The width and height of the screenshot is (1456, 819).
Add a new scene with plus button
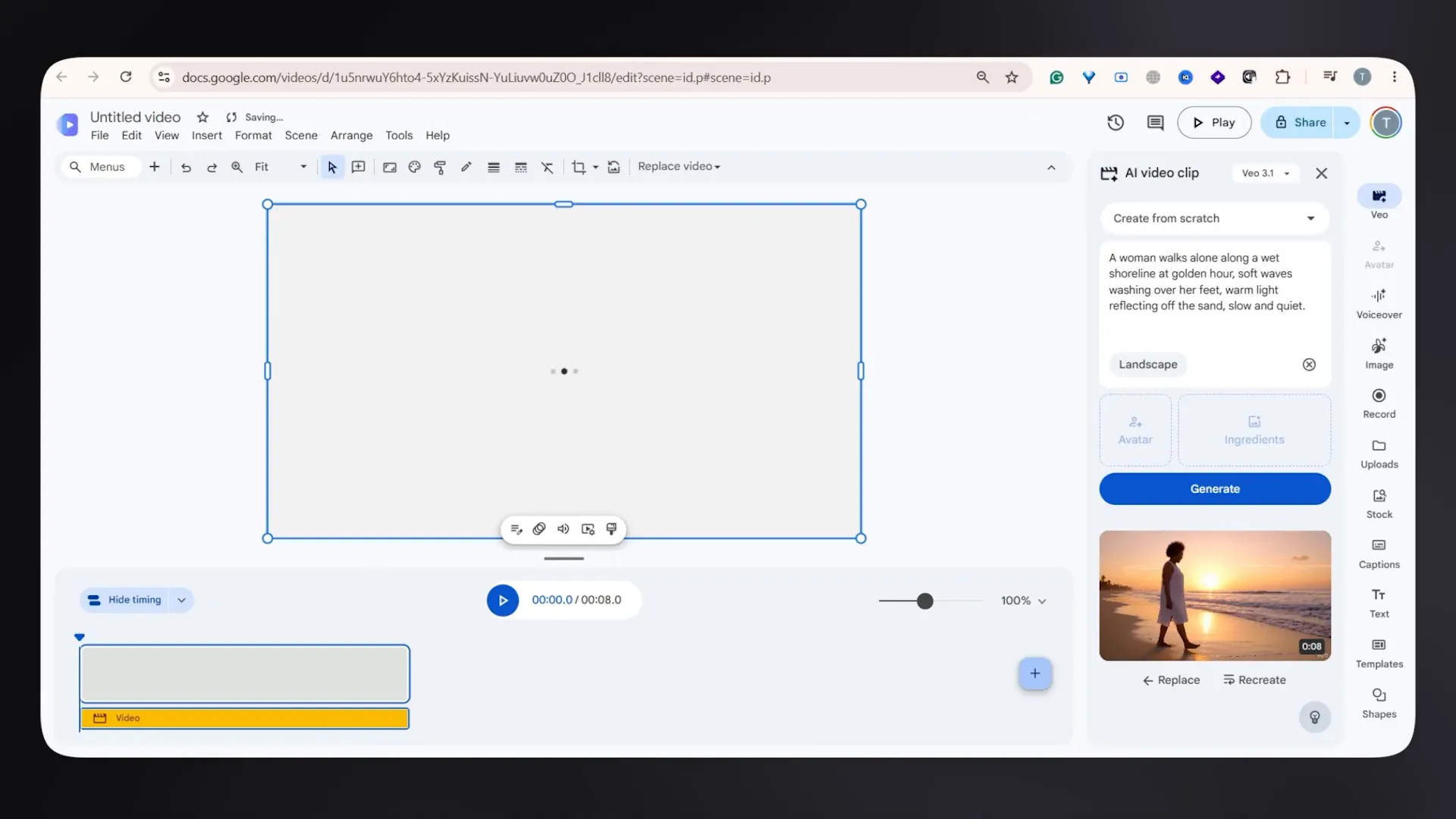(x=1034, y=673)
